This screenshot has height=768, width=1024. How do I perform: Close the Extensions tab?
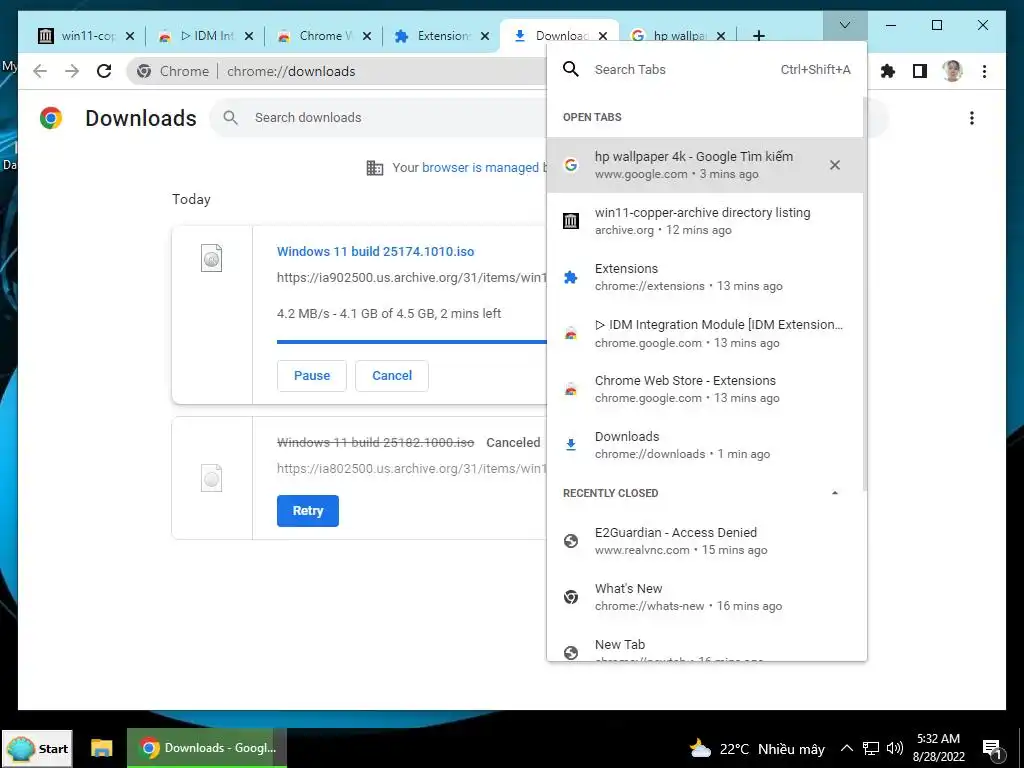pyautogui.click(x=485, y=36)
